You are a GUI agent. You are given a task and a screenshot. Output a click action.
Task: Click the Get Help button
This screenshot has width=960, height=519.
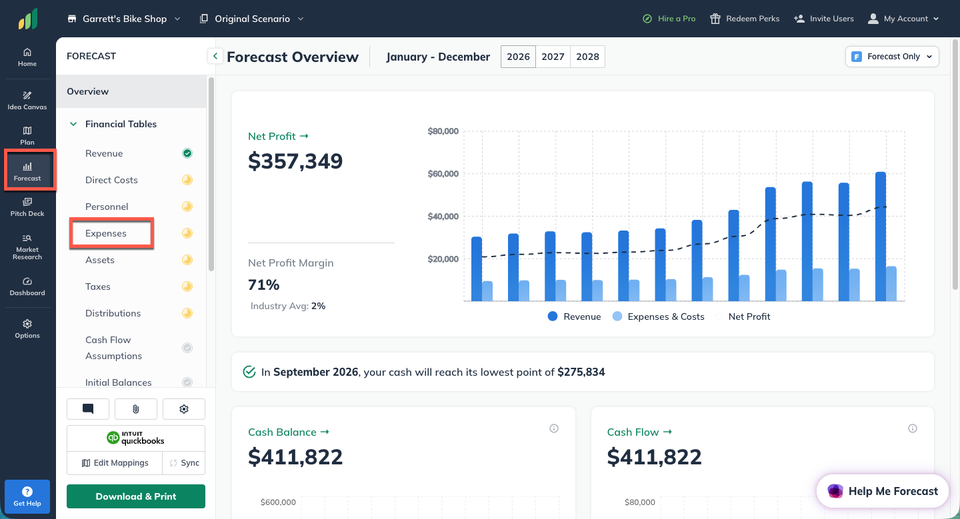[x=27, y=496]
